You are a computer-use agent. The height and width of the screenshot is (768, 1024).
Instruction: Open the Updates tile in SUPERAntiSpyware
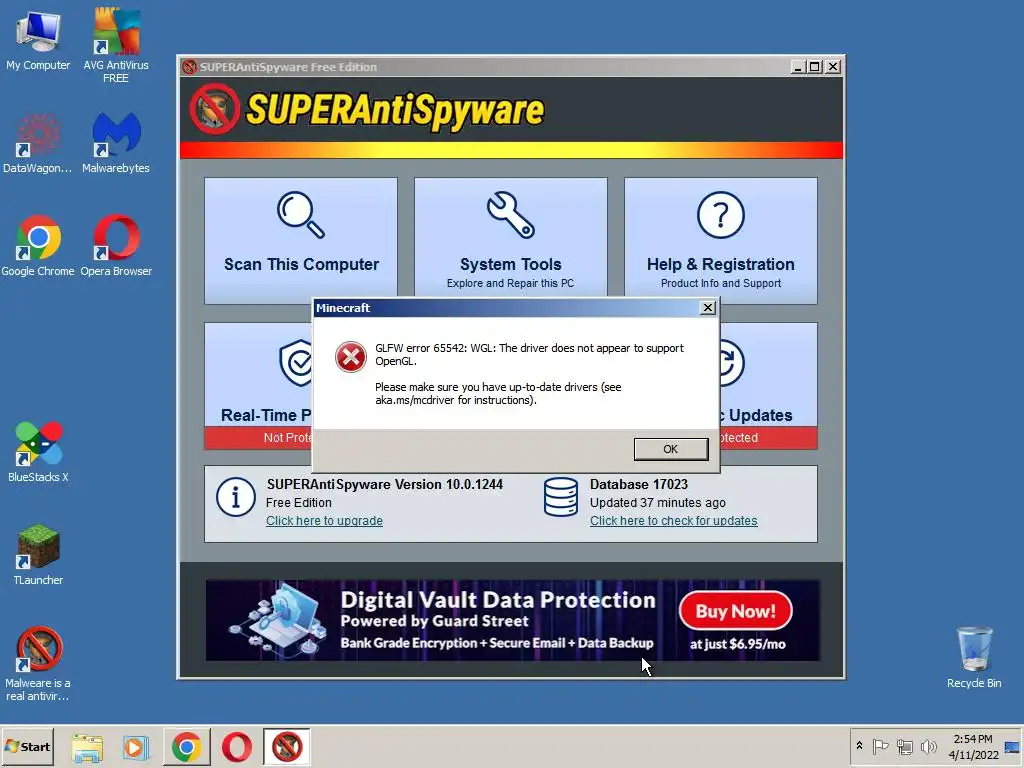coord(769,385)
